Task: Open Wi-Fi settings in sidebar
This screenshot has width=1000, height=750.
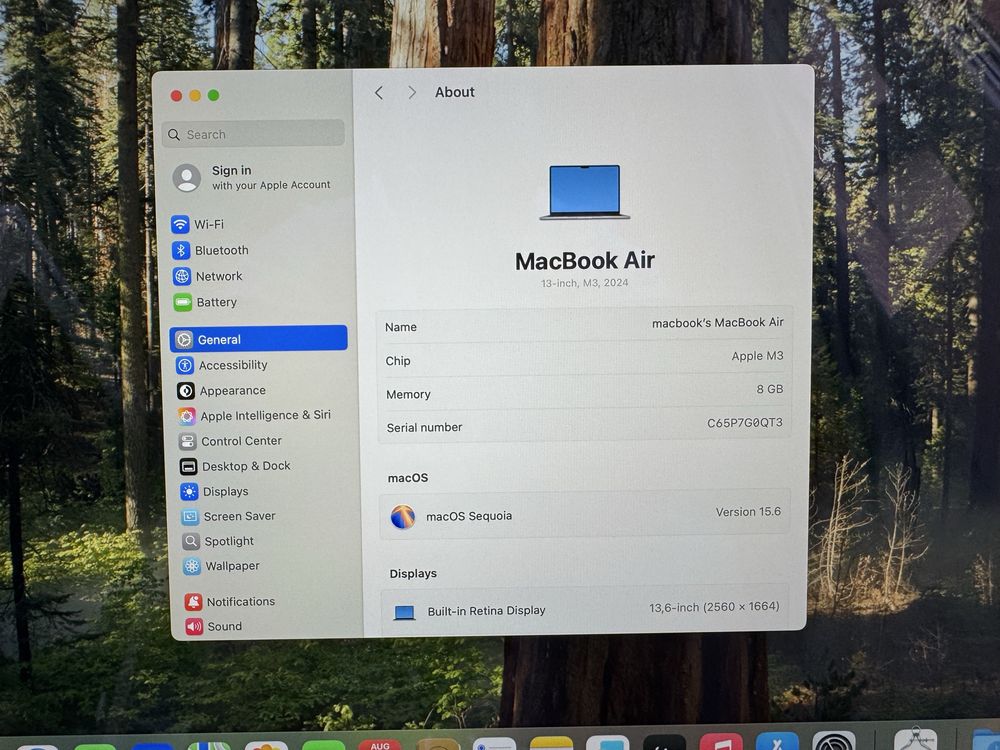Action: (198, 224)
